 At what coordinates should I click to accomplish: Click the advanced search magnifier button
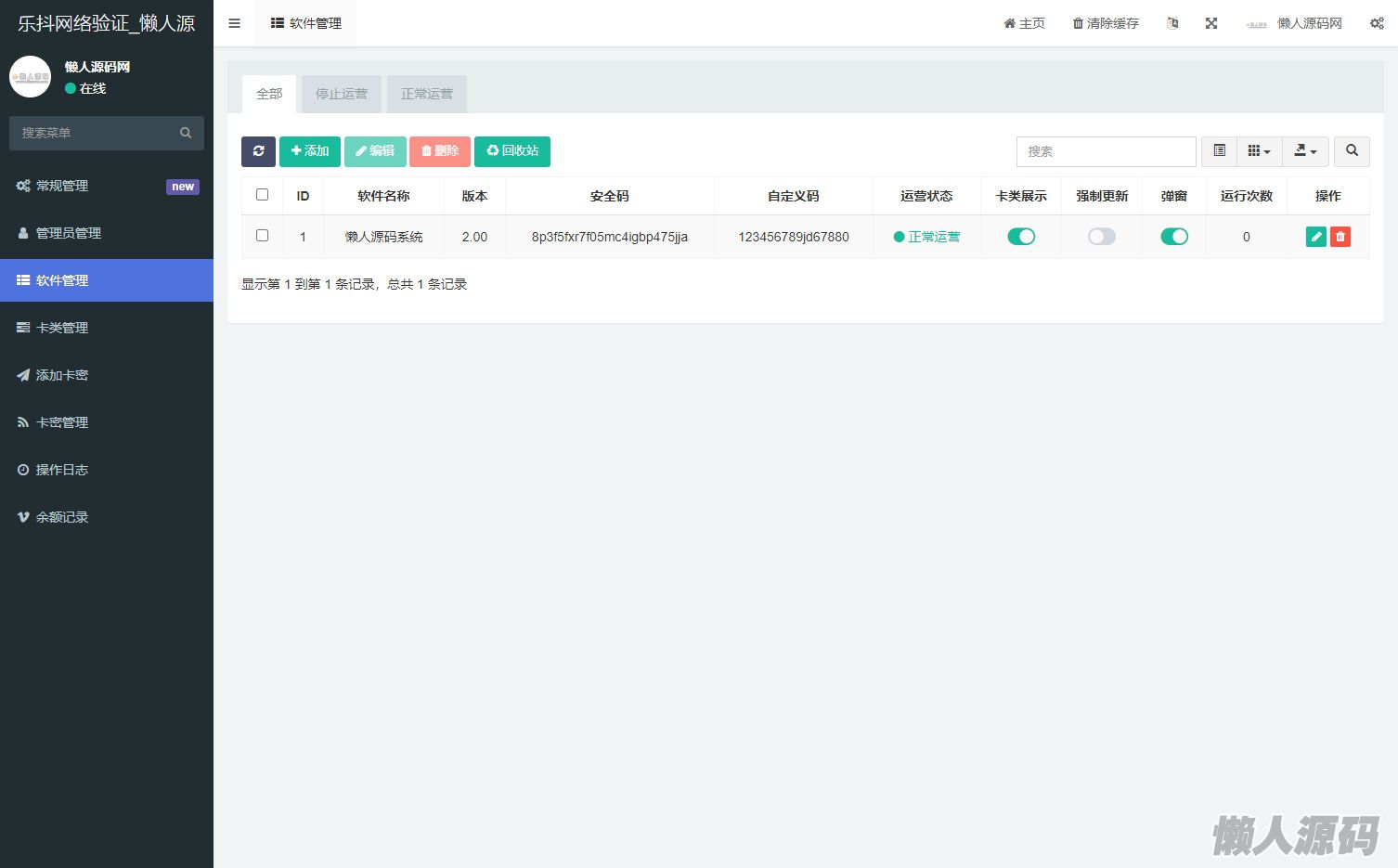[x=1352, y=151]
